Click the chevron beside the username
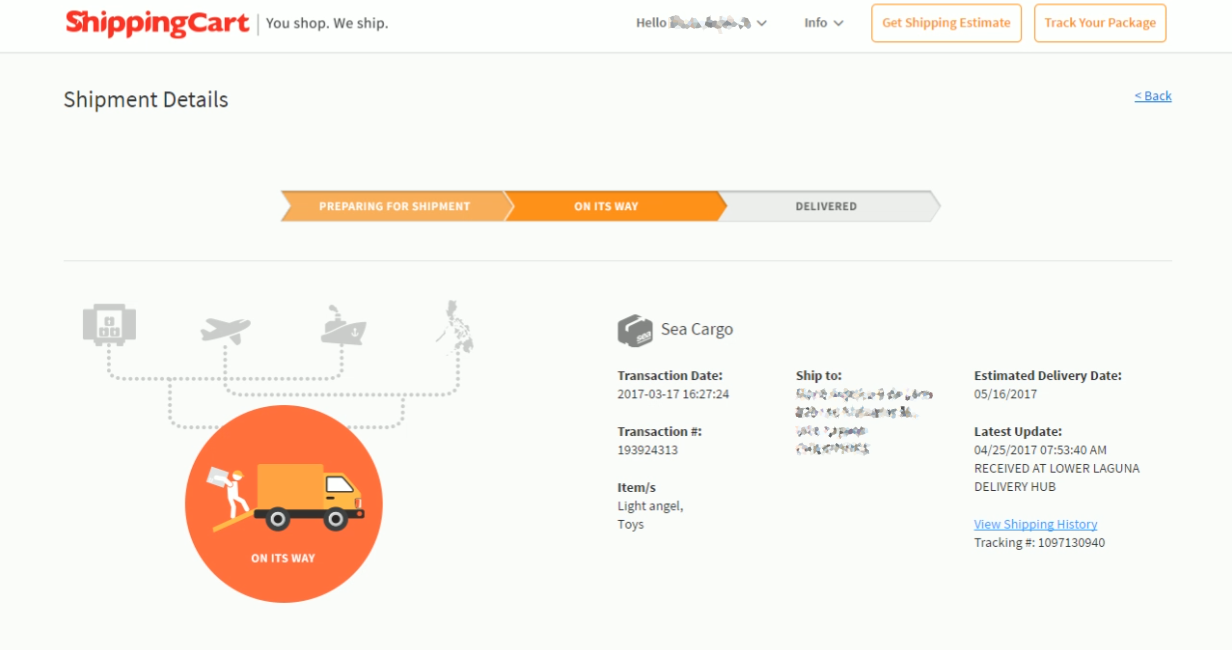Image resolution: width=1232 pixels, height=650 pixels. pos(762,23)
